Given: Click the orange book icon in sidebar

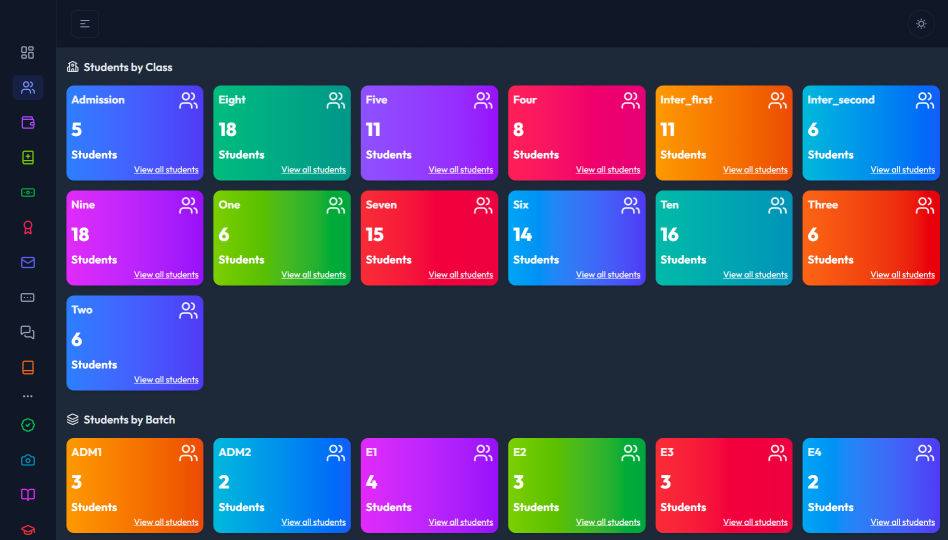Looking at the screenshot, I should 28,367.
